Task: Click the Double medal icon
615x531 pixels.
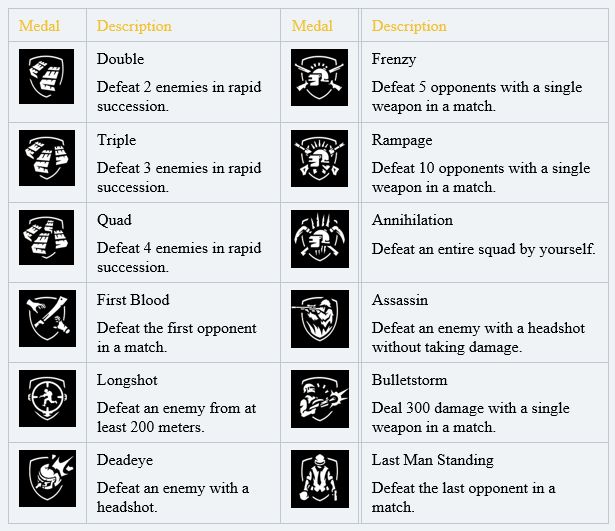Action: pyautogui.click(x=47, y=78)
